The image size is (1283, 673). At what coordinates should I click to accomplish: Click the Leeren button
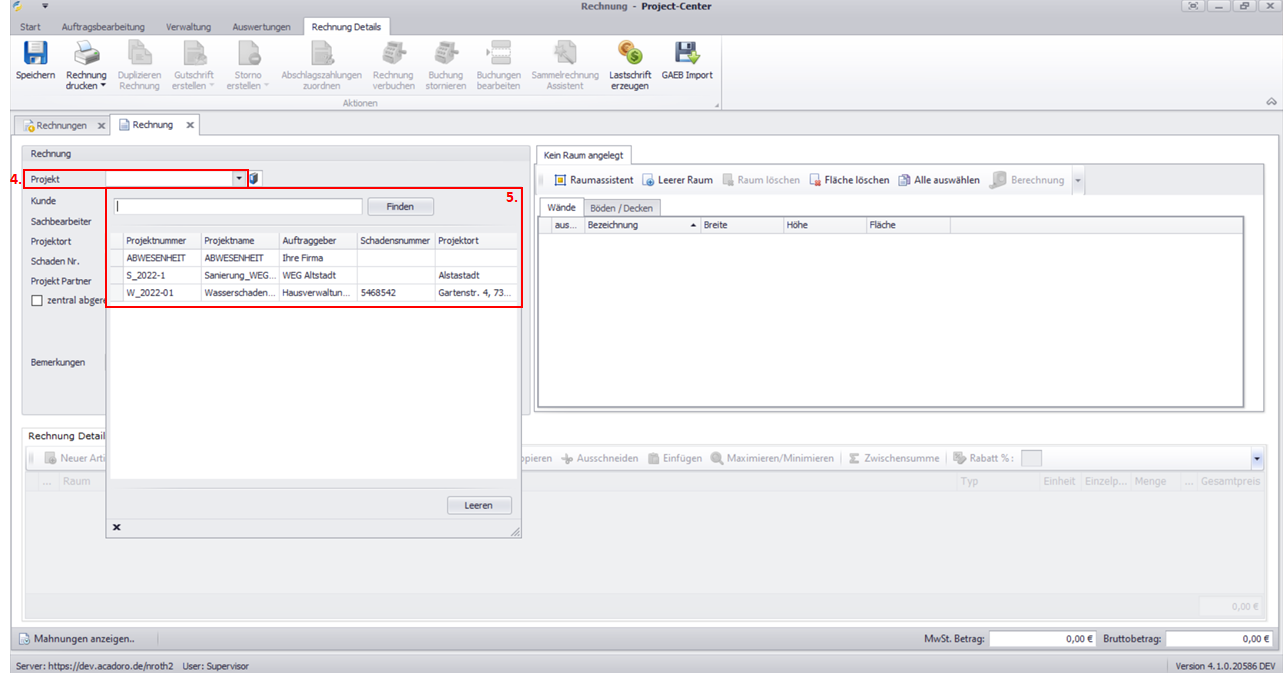[479, 505]
